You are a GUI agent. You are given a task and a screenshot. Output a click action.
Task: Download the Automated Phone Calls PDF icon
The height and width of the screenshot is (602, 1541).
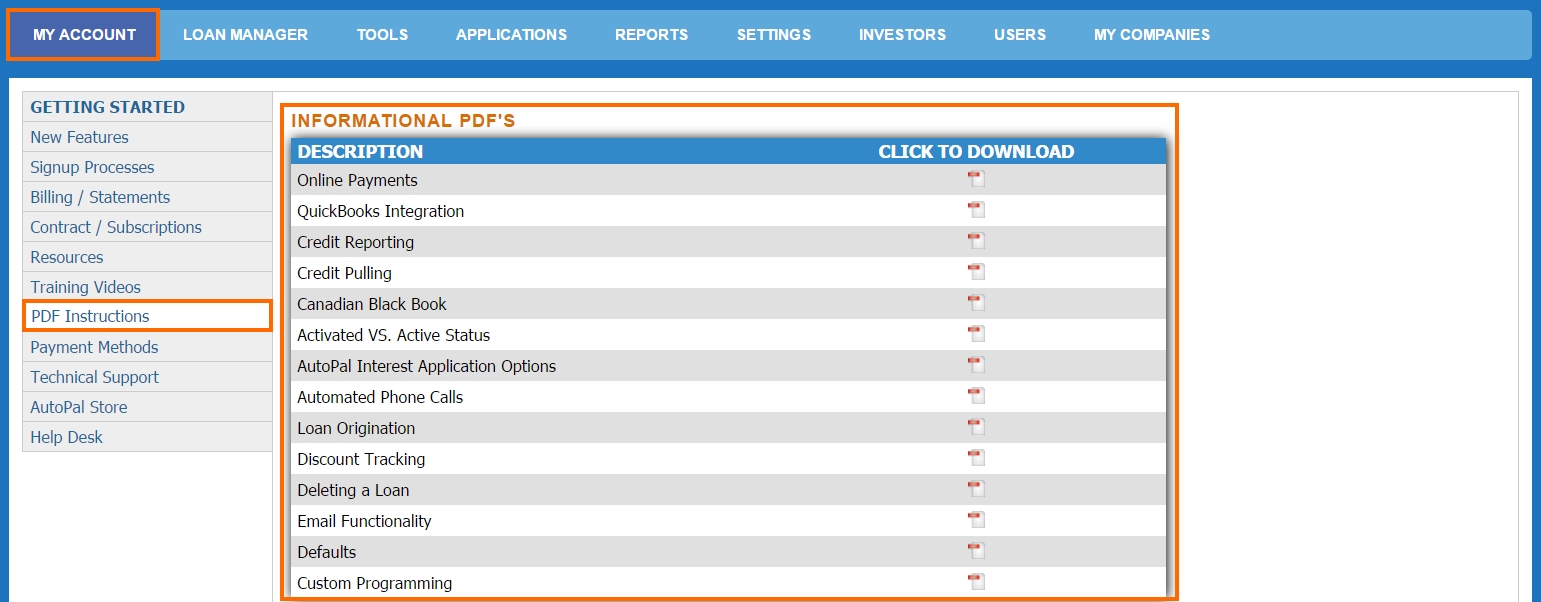pos(976,396)
